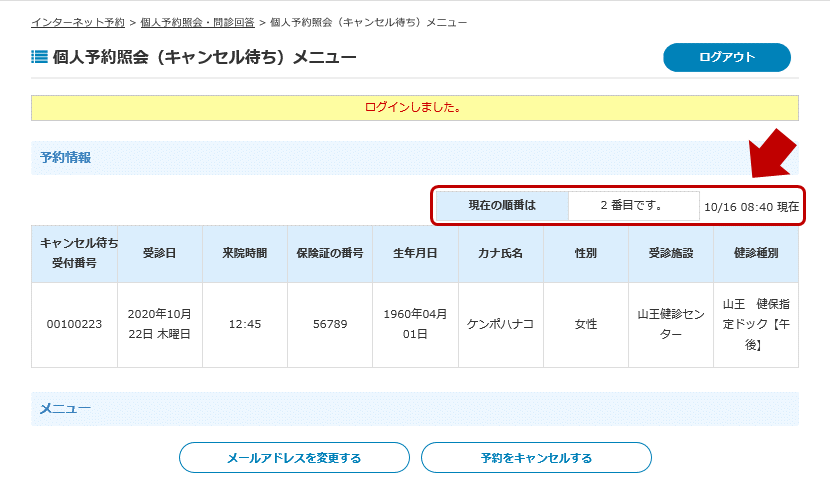Click the 生年月日 column header
Screen dimensions: 830x490
(415, 253)
